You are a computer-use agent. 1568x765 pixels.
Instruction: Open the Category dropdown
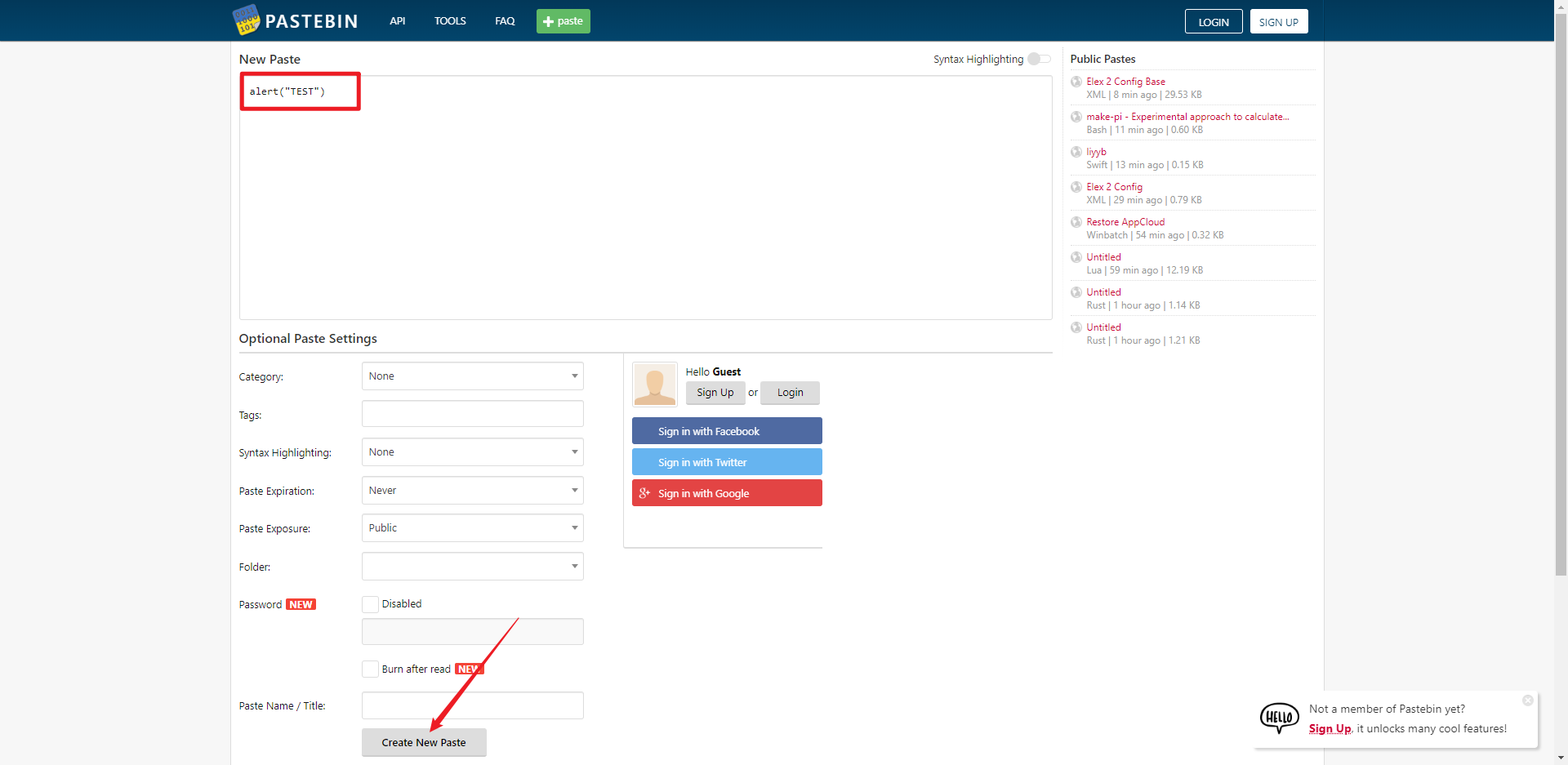473,376
